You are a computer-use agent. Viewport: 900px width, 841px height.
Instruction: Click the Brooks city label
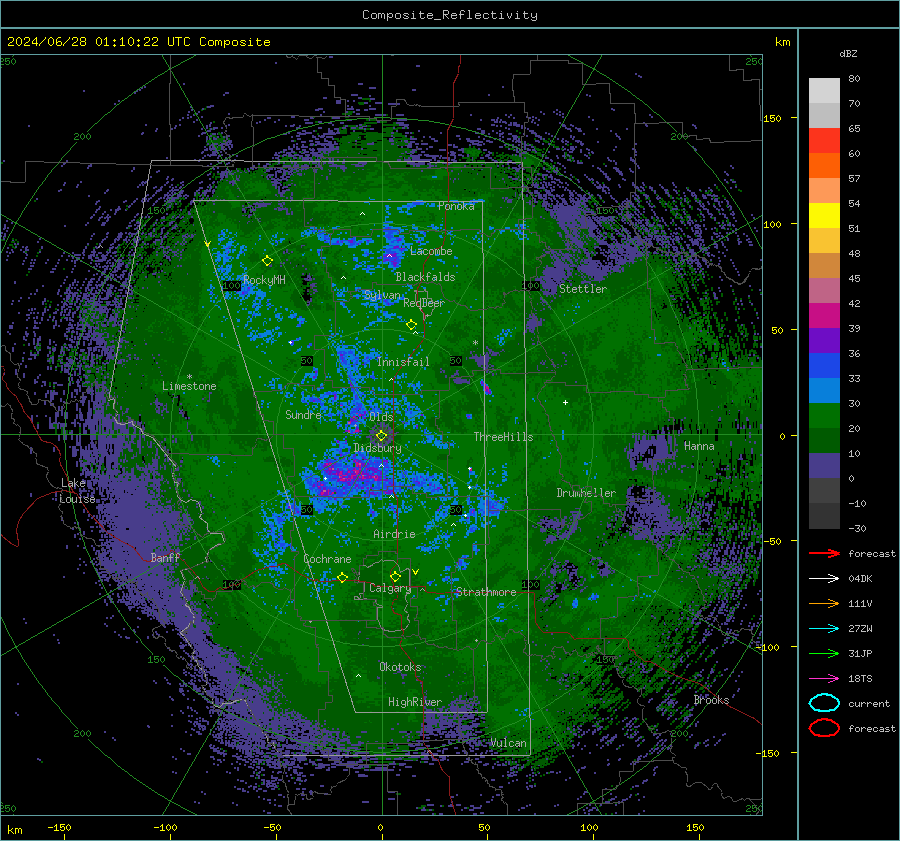[711, 700]
